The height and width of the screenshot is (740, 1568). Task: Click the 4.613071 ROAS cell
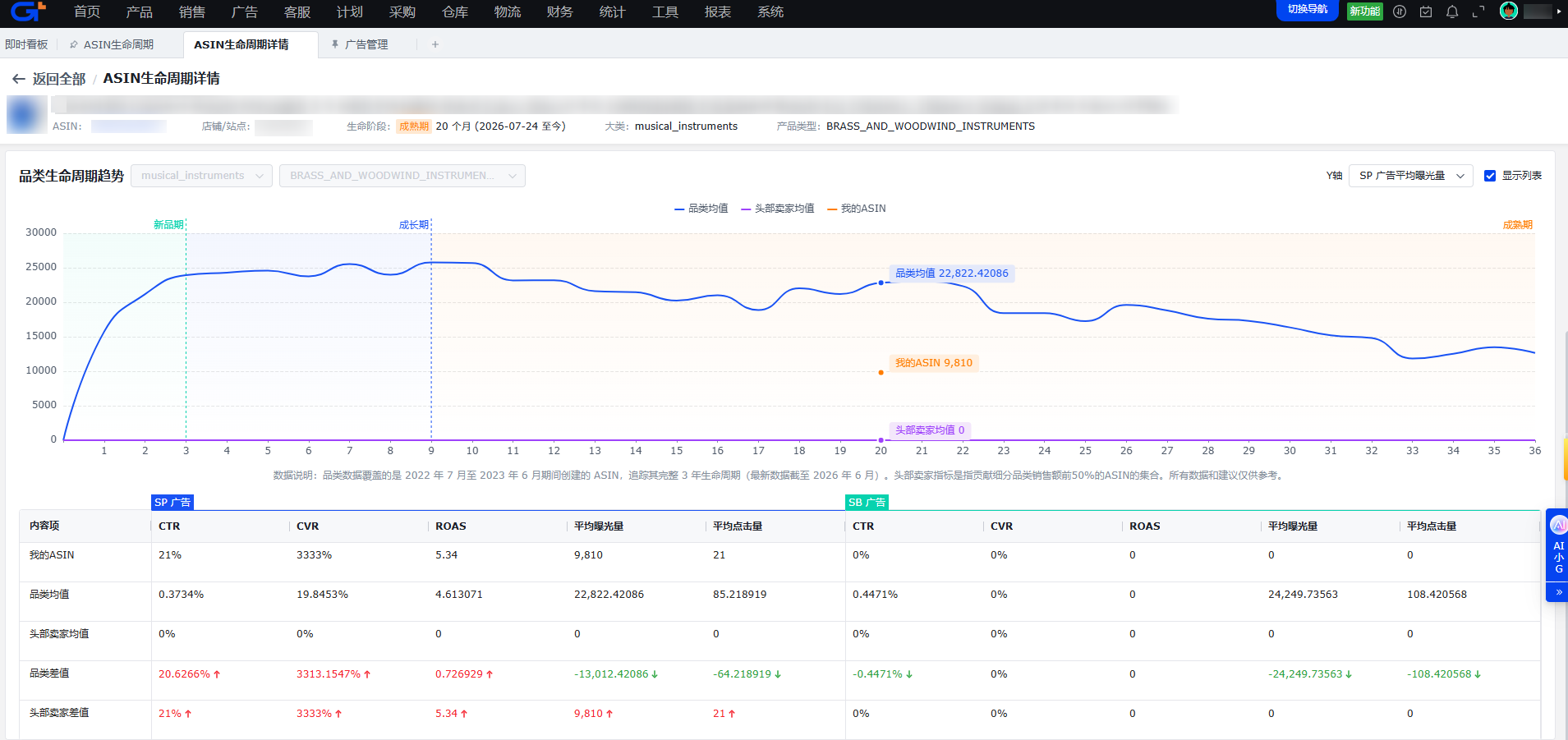pos(459,595)
